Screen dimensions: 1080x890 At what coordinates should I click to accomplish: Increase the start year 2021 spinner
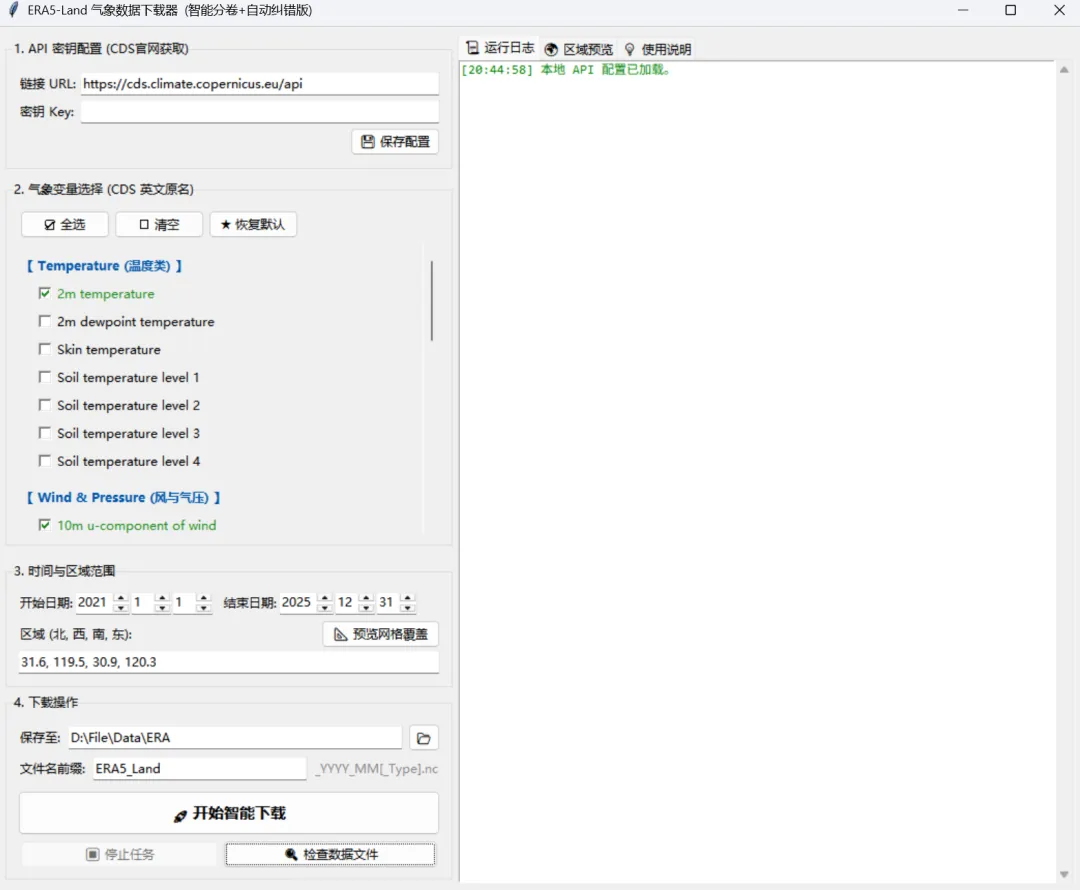tap(121, 598)
